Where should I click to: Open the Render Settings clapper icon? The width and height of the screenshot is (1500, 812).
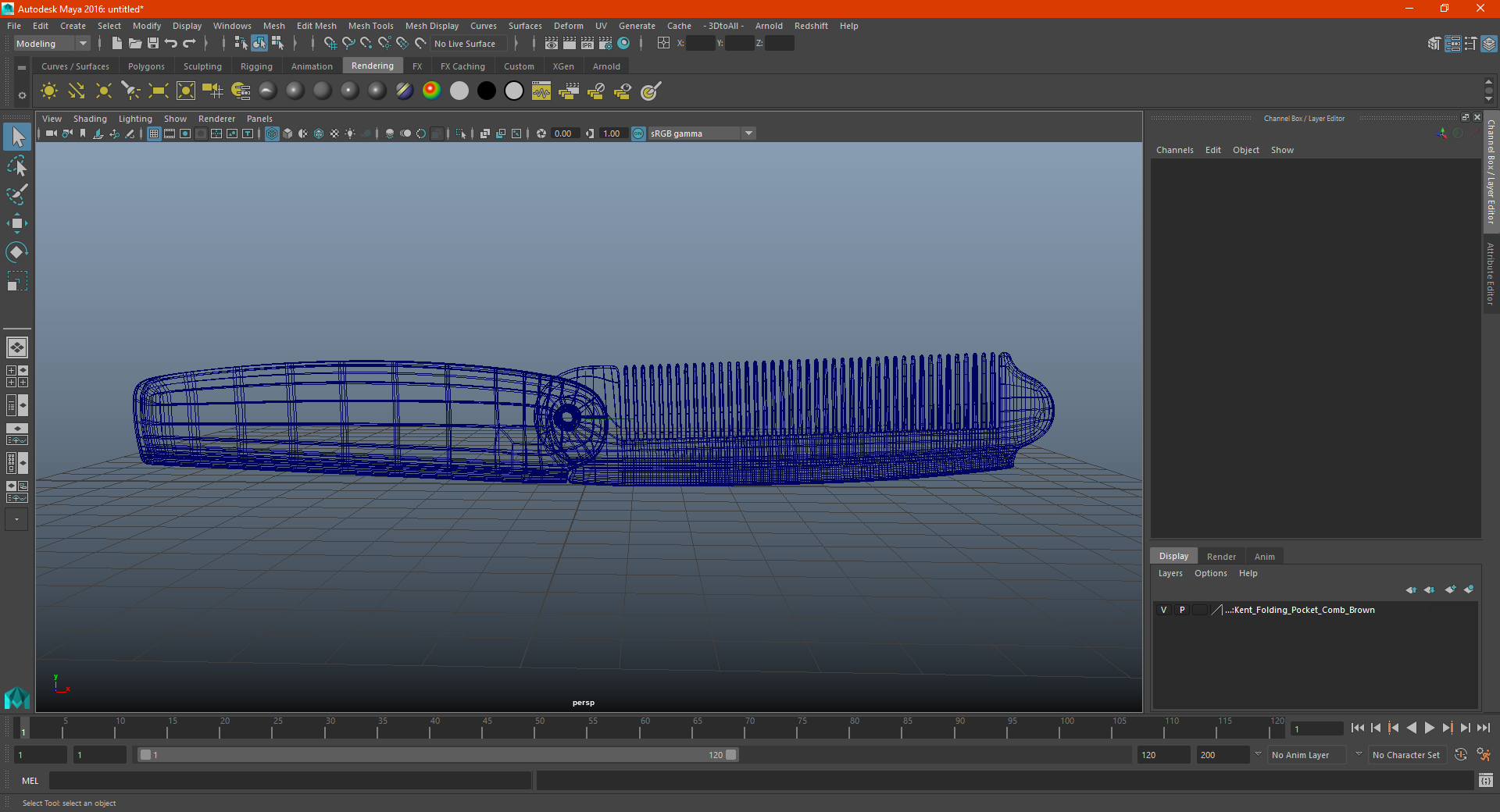click(x=605, y=44)
